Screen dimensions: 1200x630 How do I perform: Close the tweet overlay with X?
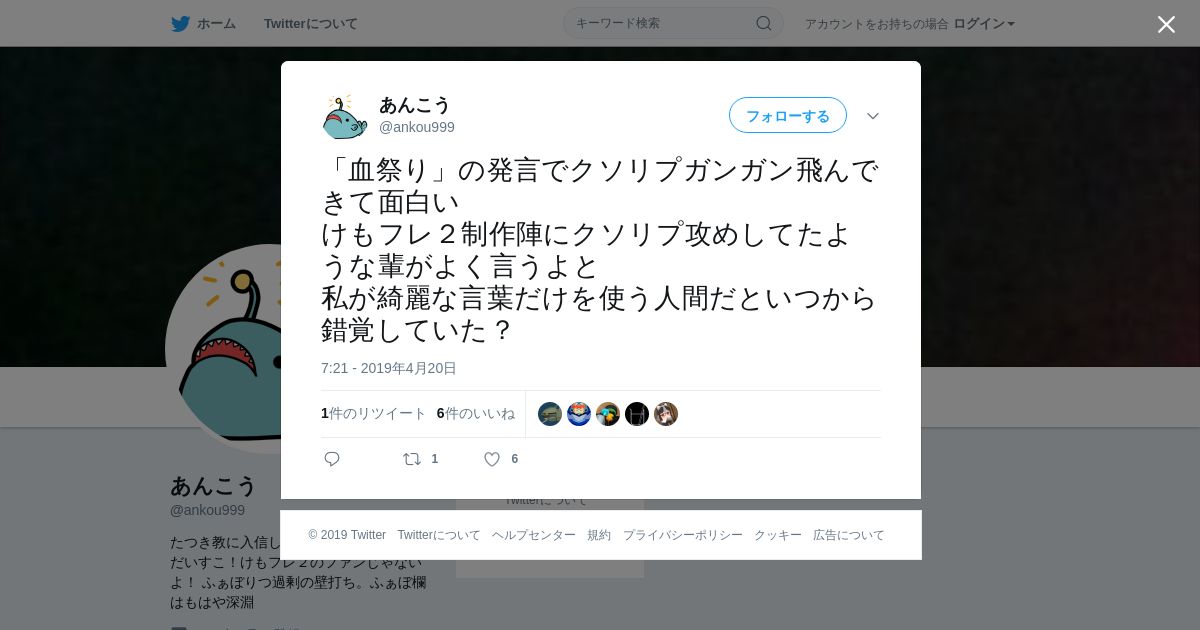pos(1166,24)
